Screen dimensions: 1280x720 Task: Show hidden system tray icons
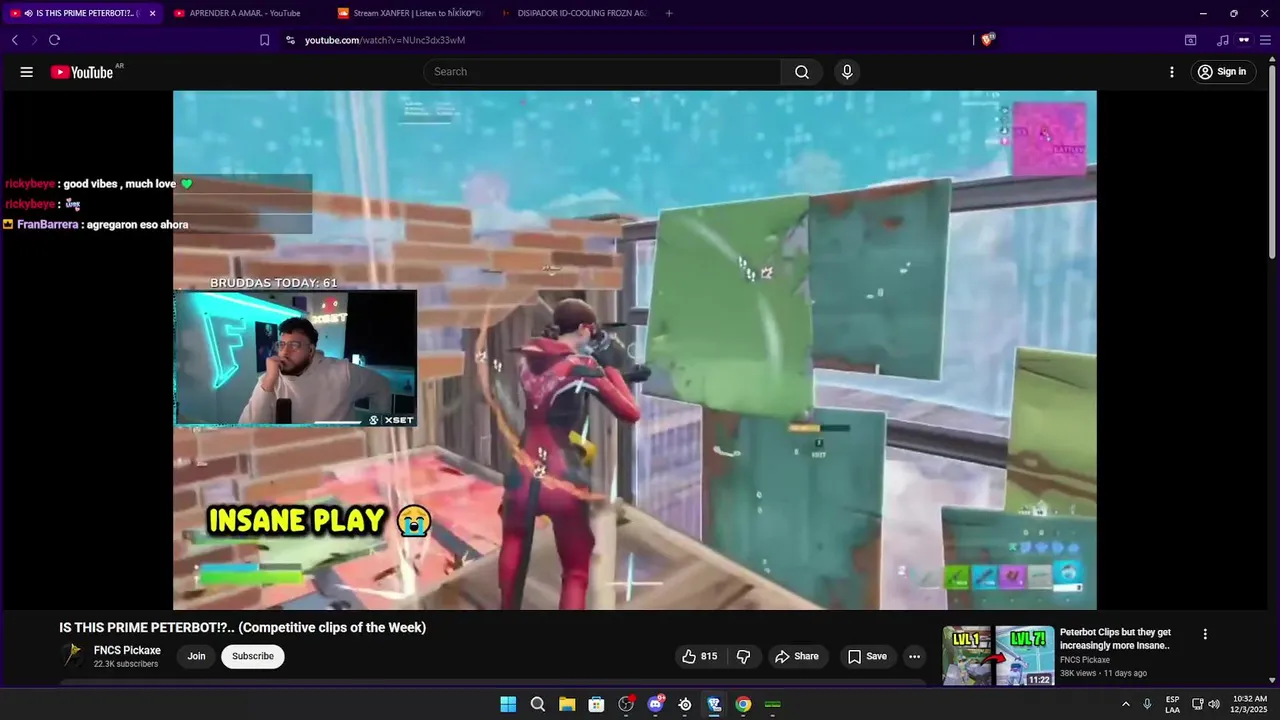coord(1125,704)
